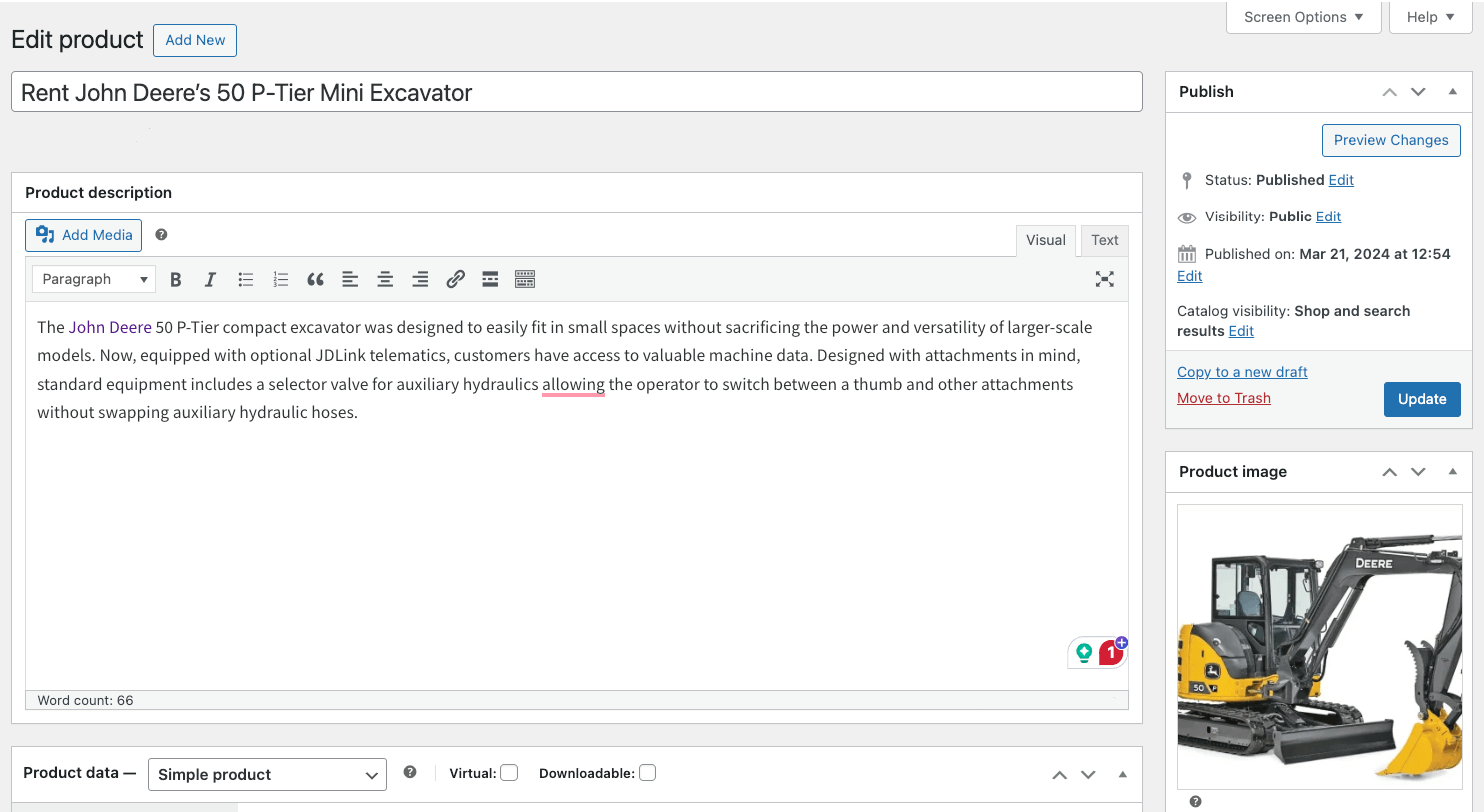Viewport: 1484px width, 812px height.
Task: Toggle the toolbar kitchen sink
Action: click(x=525, y=280)
